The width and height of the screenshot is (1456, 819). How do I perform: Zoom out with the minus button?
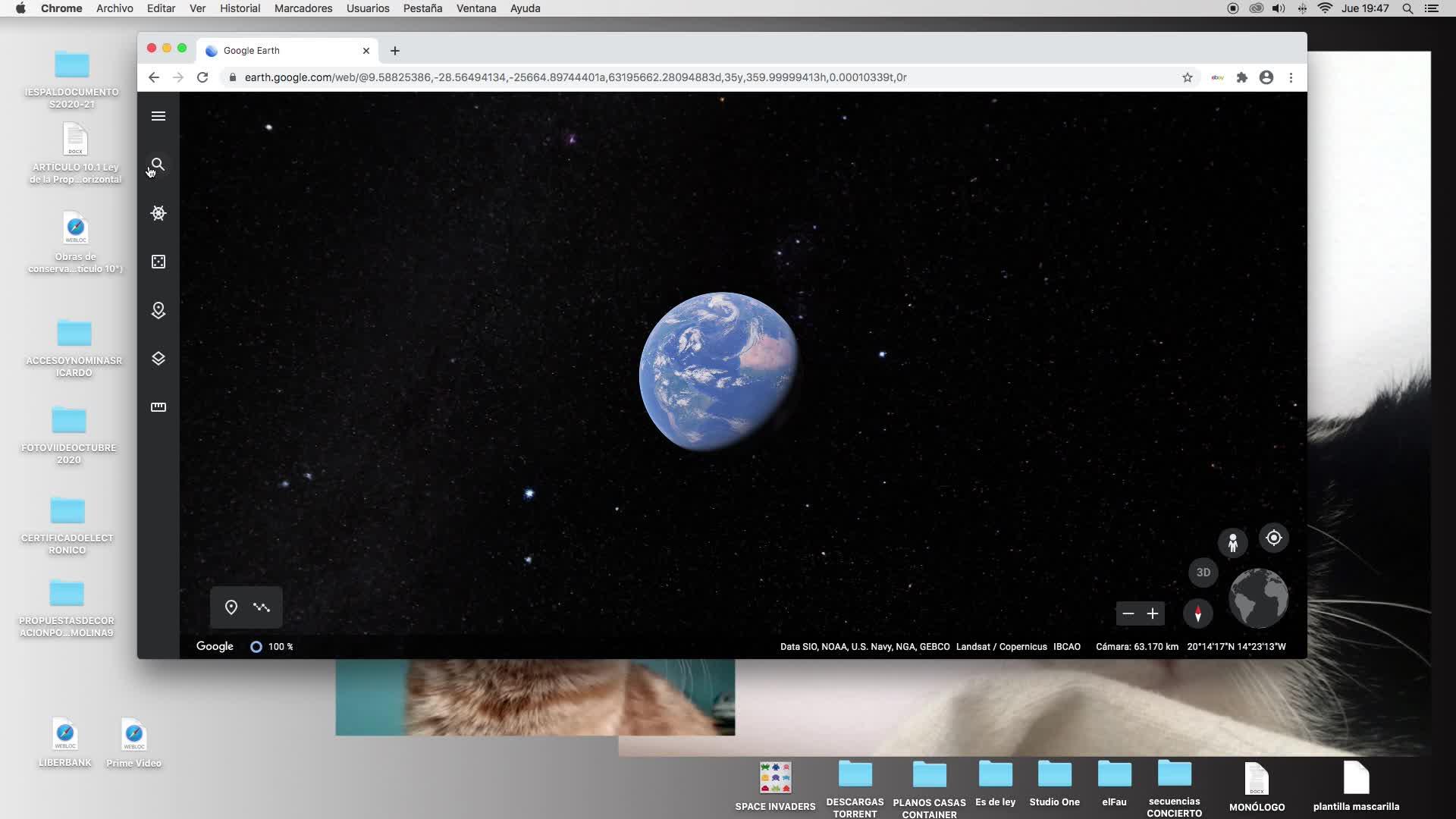[x=1128, y=613]
